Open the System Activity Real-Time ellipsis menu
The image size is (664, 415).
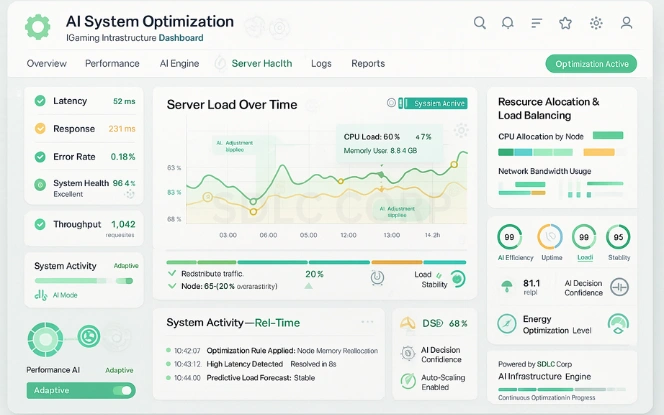pos(368,322)
